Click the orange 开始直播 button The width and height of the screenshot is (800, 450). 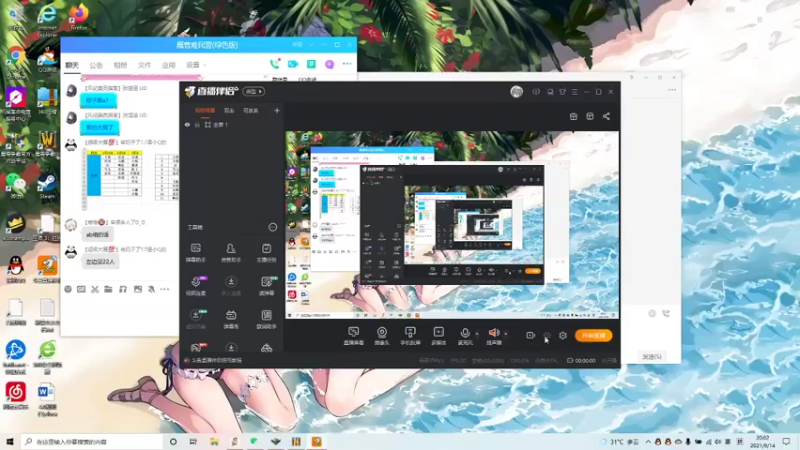tap(593, 335)
